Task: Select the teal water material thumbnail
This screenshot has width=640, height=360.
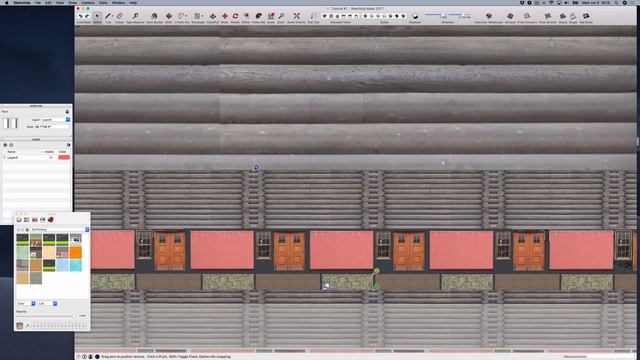Action: coord(76,265)
